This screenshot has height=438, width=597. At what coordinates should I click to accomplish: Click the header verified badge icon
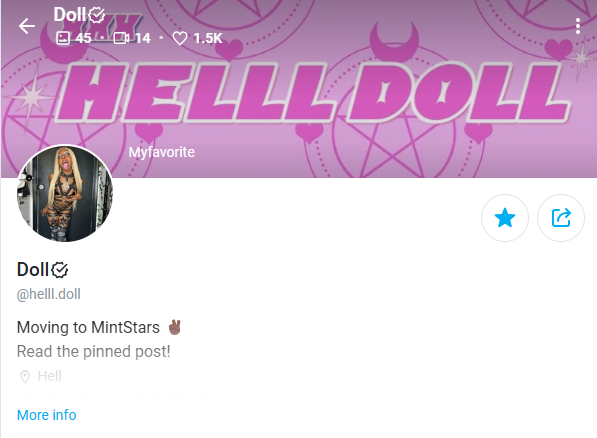click(97, 15)
